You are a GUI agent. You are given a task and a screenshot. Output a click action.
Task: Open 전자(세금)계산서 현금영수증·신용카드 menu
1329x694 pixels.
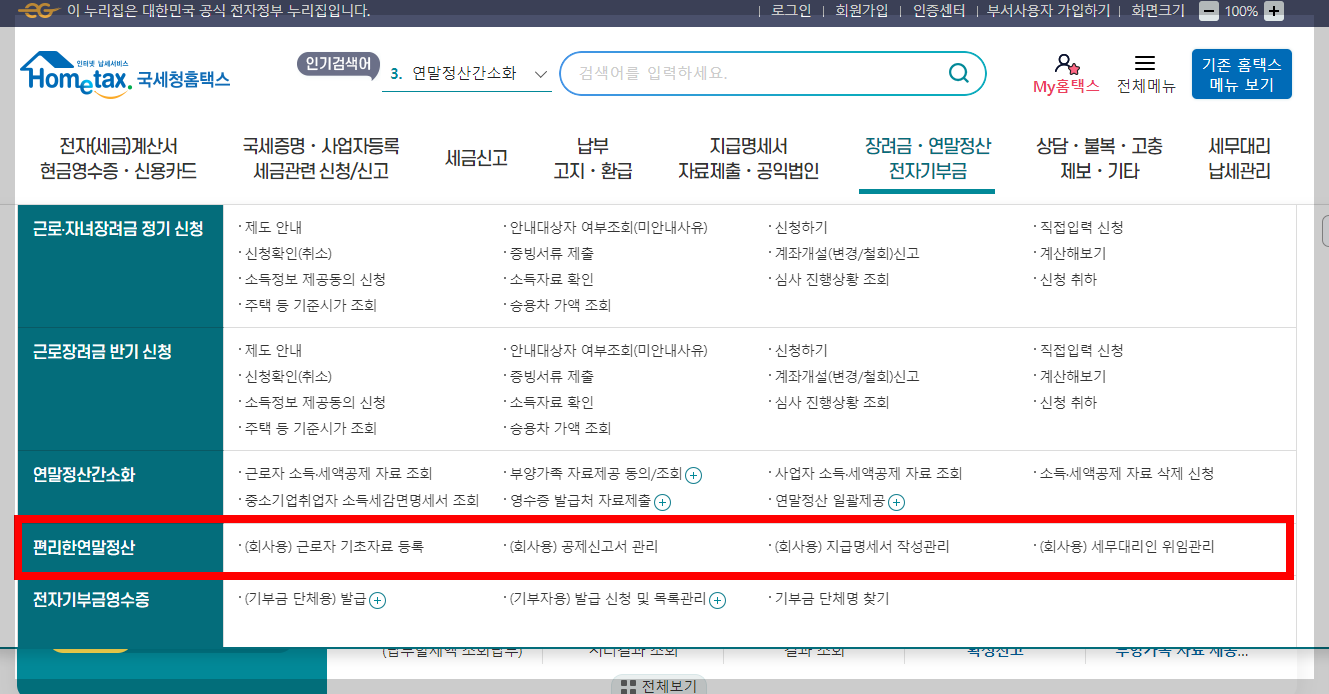pyautogui.click(x=118, y=158)
